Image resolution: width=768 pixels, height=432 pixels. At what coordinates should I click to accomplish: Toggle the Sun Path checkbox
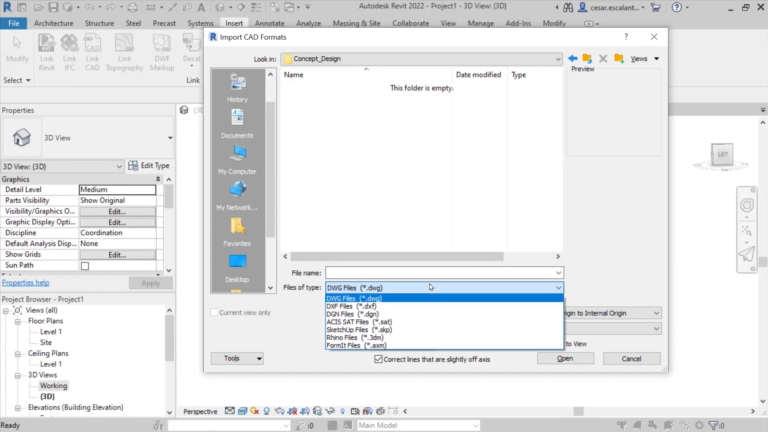click(85, 266)
